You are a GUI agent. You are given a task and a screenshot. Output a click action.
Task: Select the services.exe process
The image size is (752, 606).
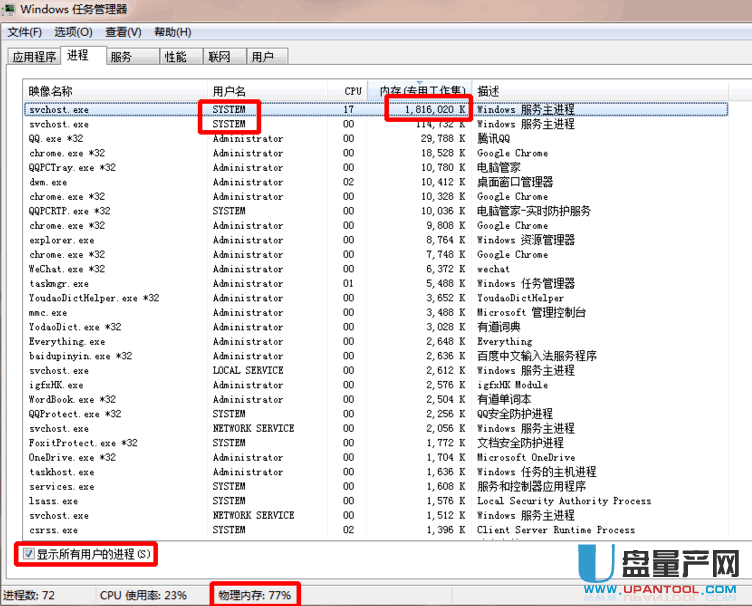pyautogui.click(x=376, y=487)
